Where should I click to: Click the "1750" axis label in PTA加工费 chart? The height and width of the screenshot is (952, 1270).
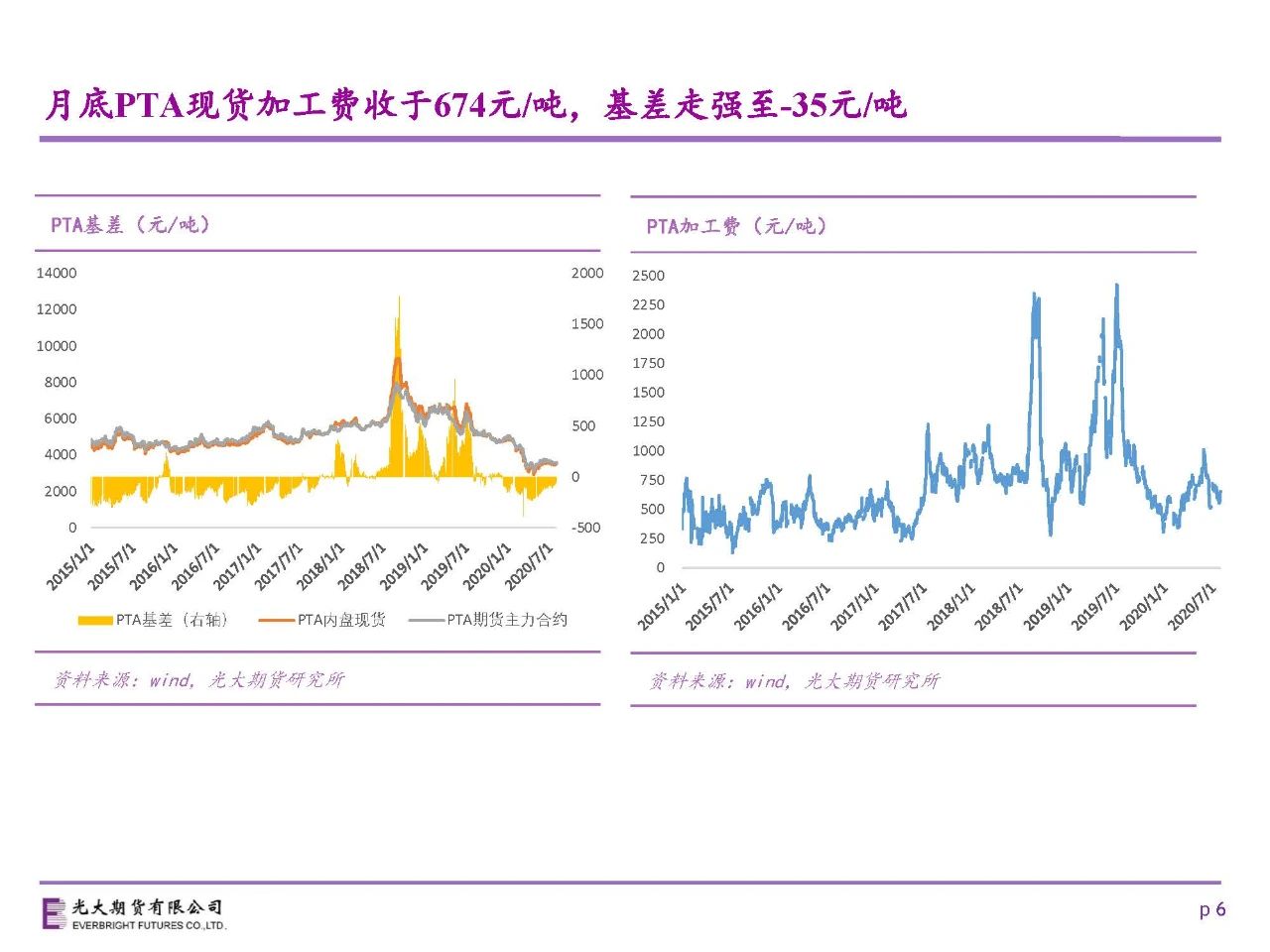pyautogui.click(x=649, y=363)
